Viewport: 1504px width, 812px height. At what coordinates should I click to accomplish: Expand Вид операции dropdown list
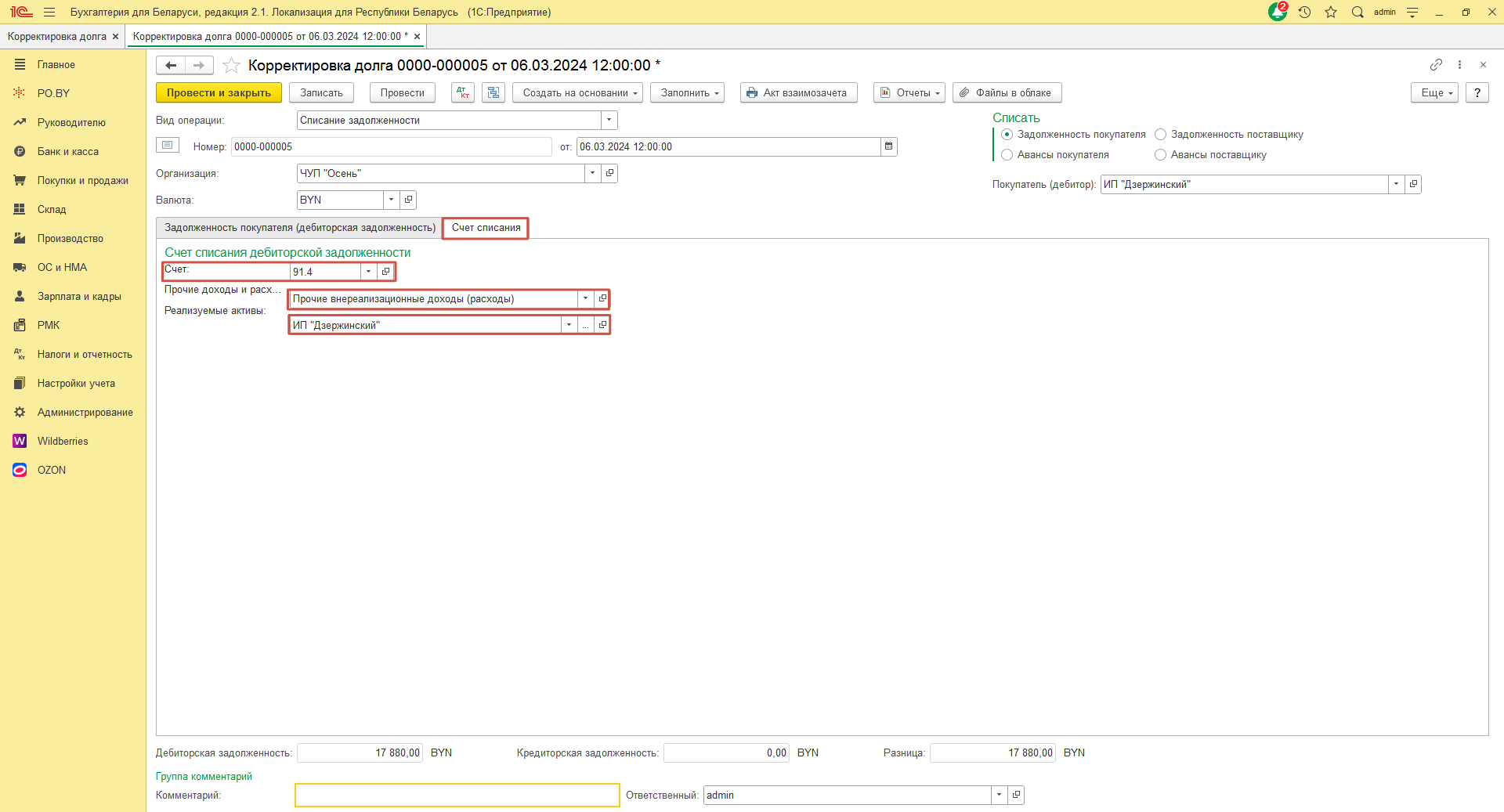[609, 120]
